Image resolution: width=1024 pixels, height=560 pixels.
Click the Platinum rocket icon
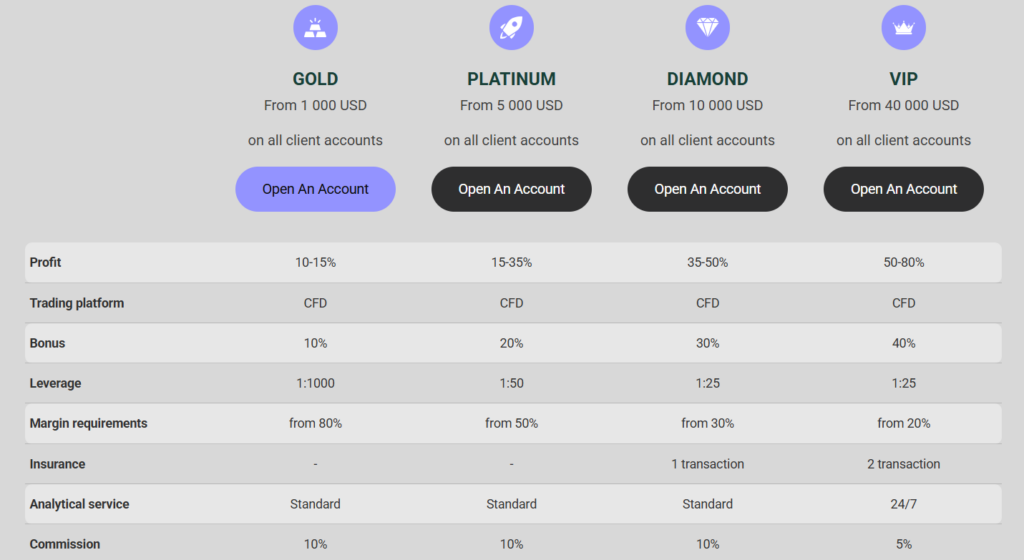511,28
